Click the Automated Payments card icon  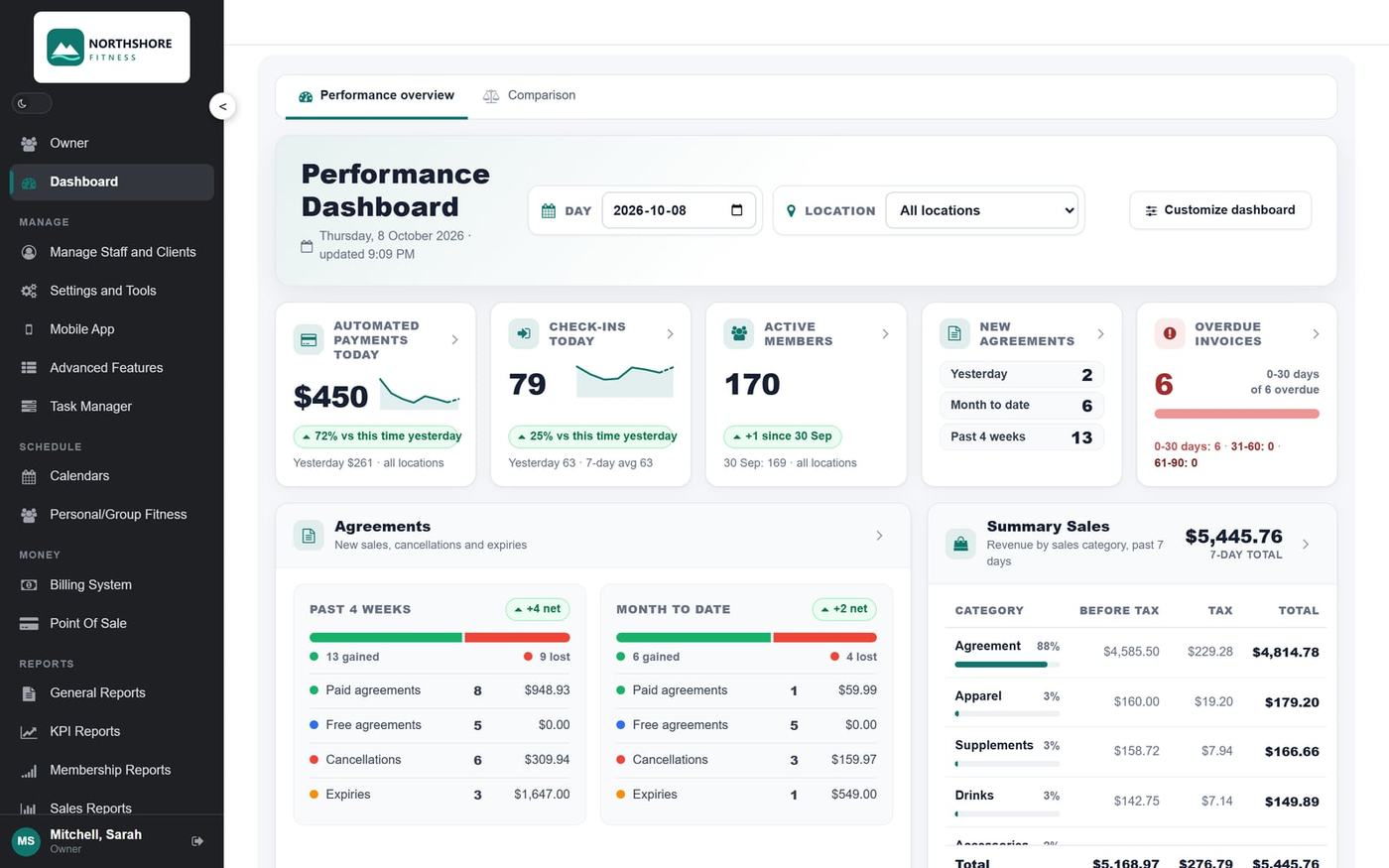pyautogui.click(x=309, y=340)
